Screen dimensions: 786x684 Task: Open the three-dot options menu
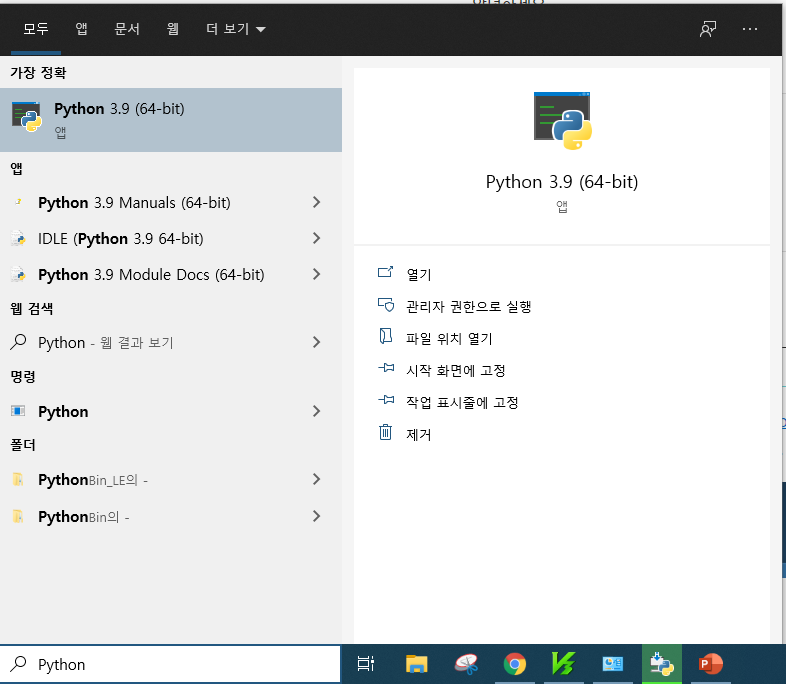[750, 29]
